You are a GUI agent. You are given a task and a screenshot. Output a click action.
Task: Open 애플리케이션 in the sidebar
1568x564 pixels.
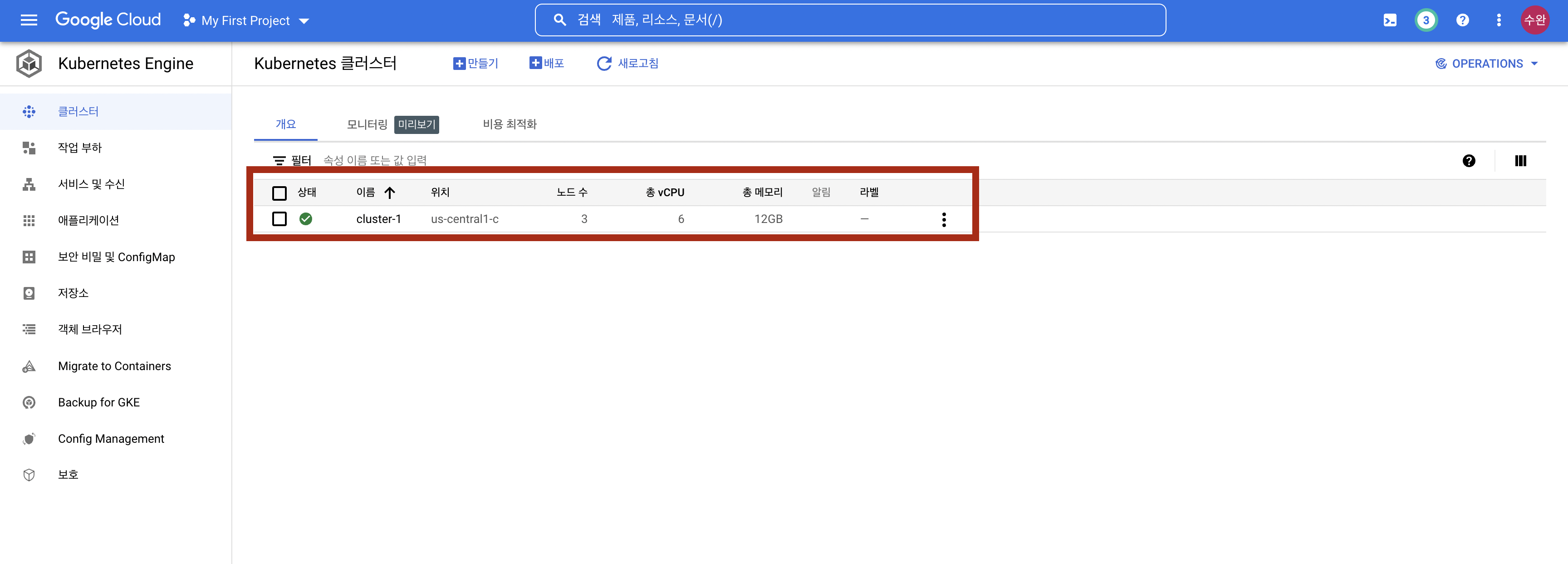[116, 221]
